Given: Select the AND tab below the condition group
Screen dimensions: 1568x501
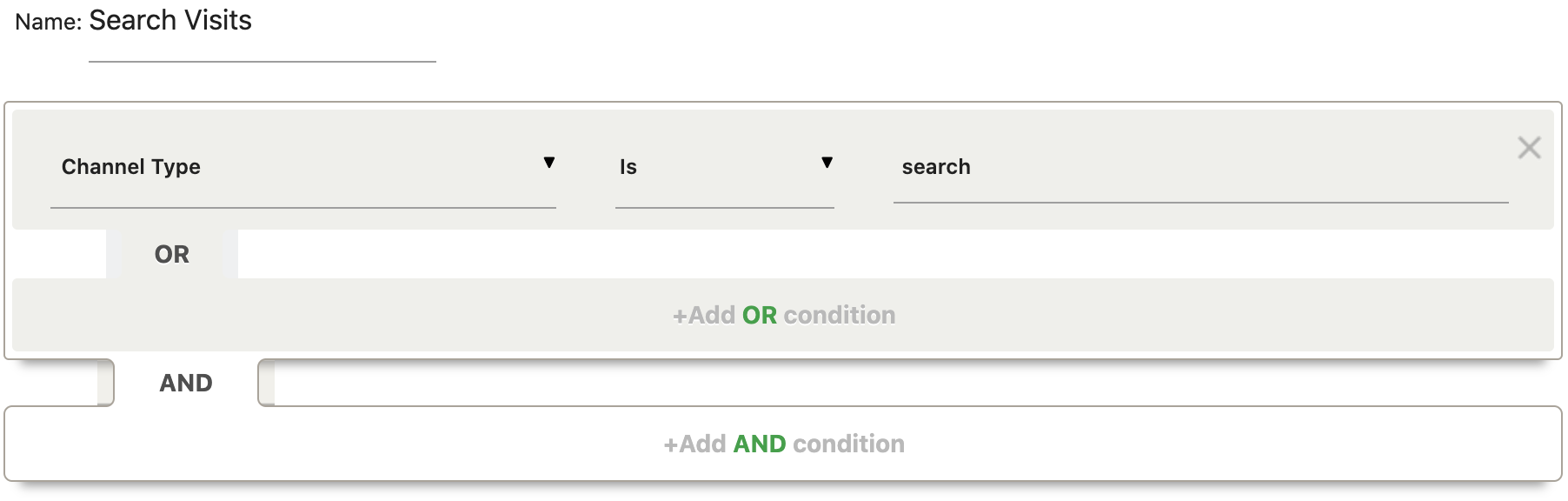Looking at the screenshot, I should tap(185, 382).
